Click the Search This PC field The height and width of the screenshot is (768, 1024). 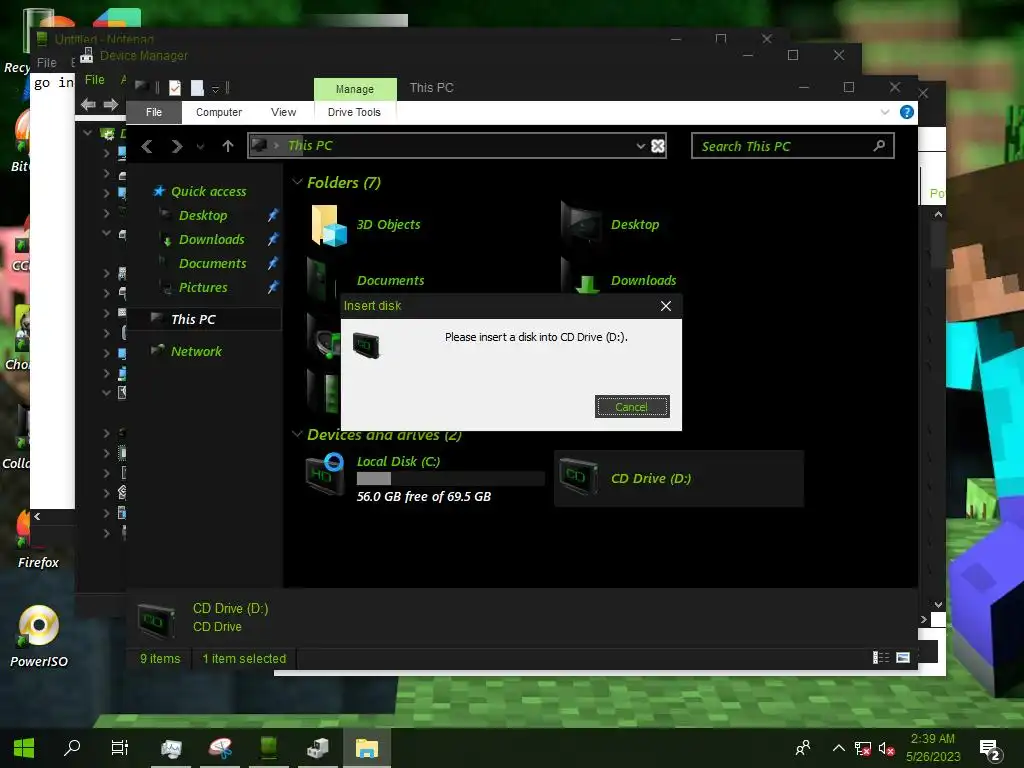coord(792,146)
